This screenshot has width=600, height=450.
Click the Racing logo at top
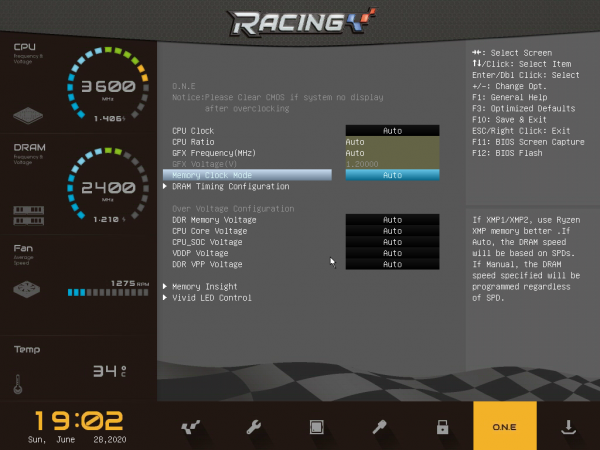[x=301, y=22]
